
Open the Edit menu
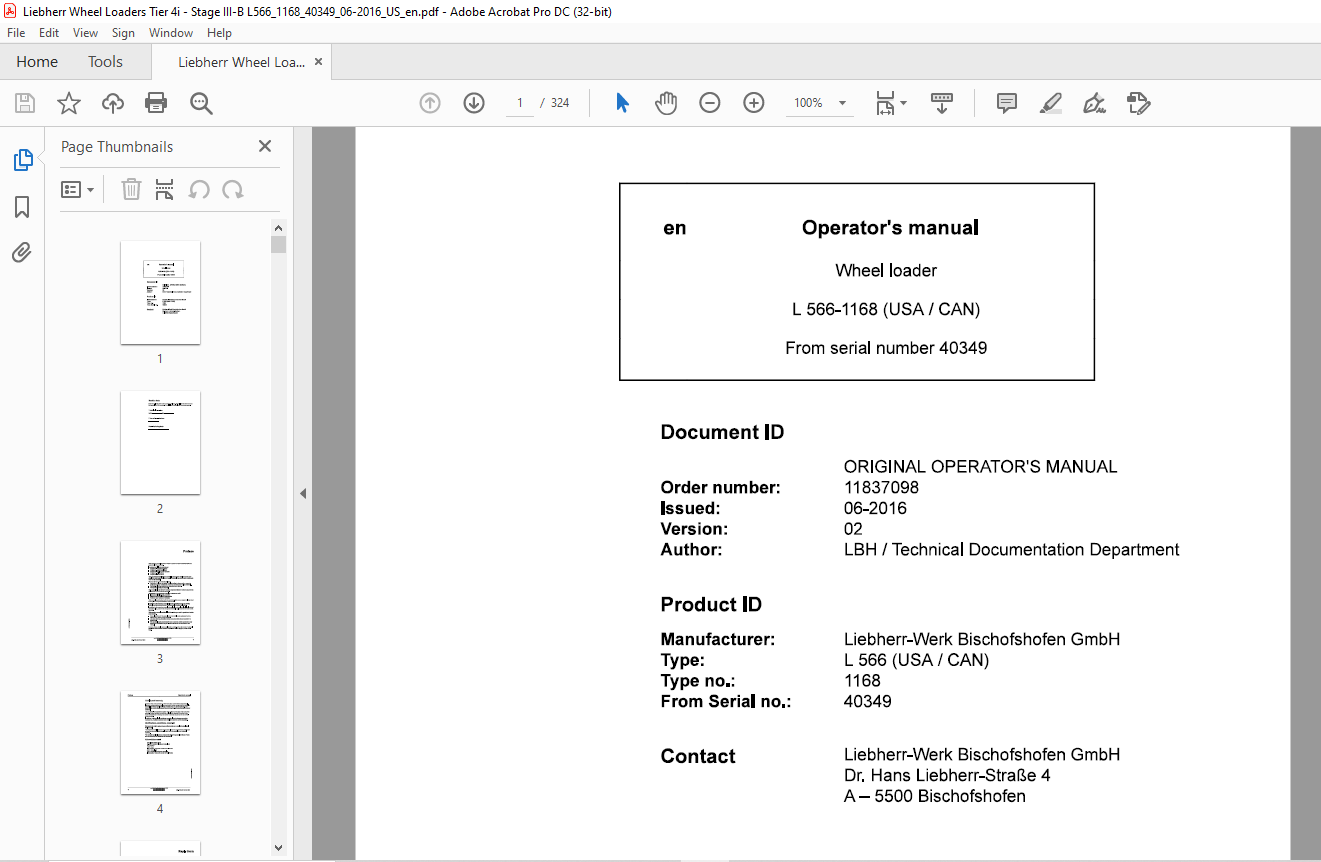[x=49, y=33]
